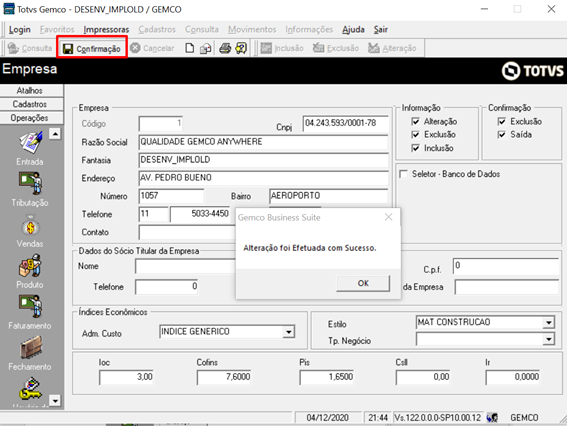The height and width of the screenshot is (426, 567).
Task: Expand the Adm. Custo dropdown
Action: point(288,332)
